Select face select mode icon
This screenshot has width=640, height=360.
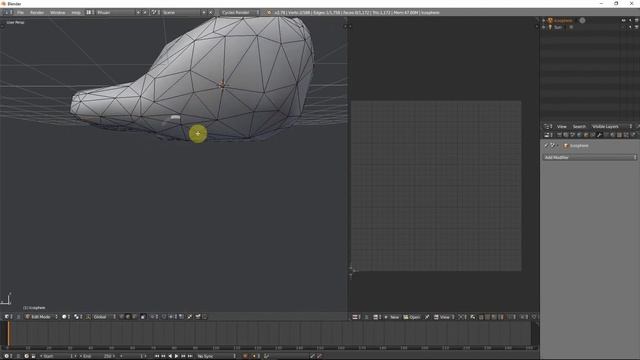pos(135,317)
